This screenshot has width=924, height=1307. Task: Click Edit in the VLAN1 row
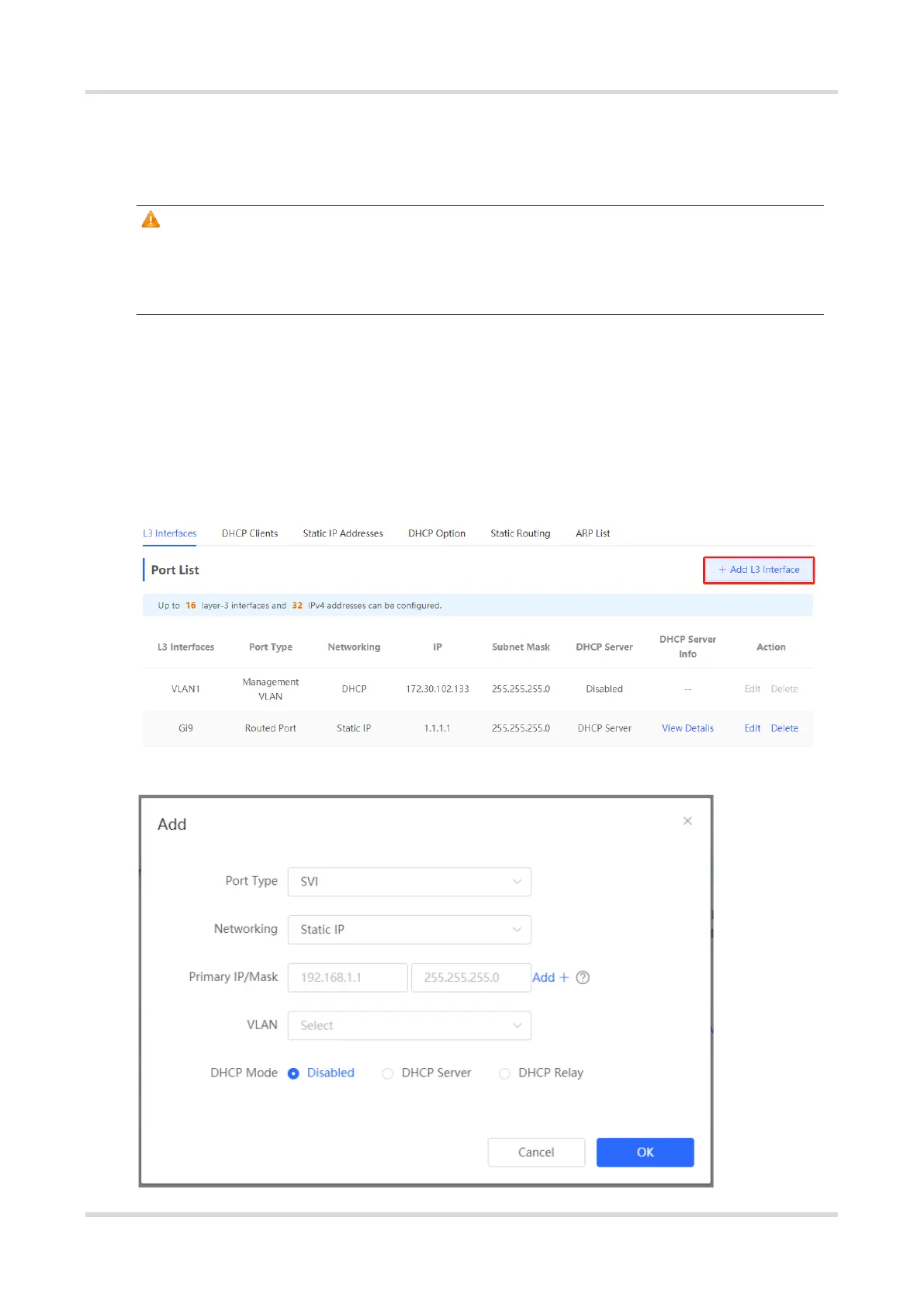(753, 689)
